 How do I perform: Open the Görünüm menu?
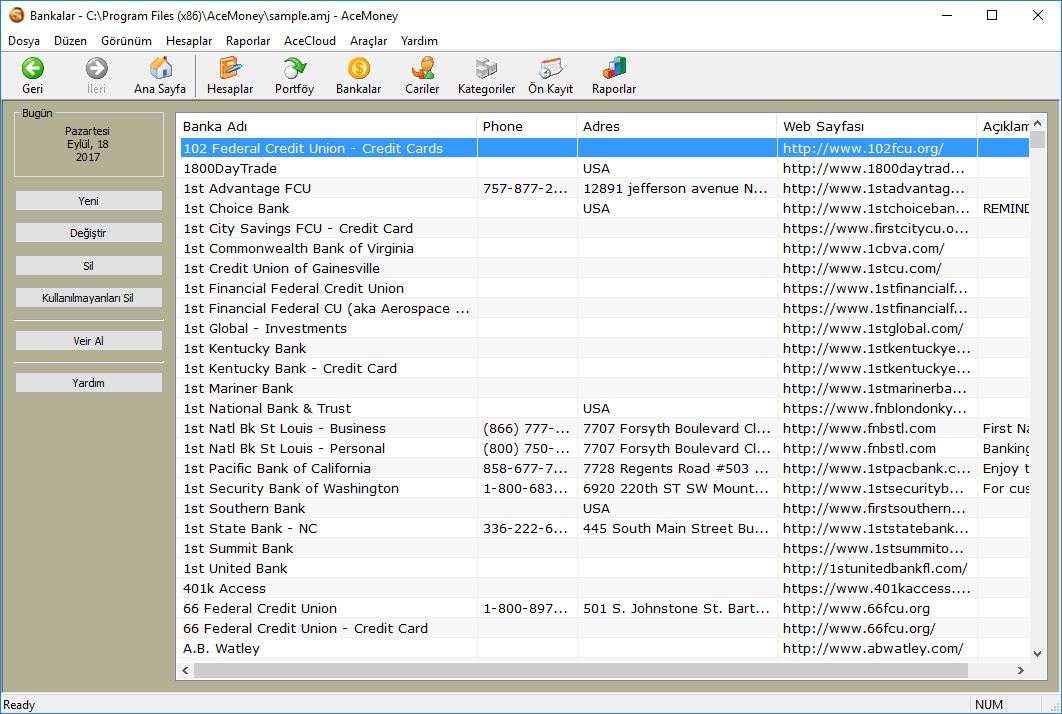pyautogui.click(x=127, y=41)
